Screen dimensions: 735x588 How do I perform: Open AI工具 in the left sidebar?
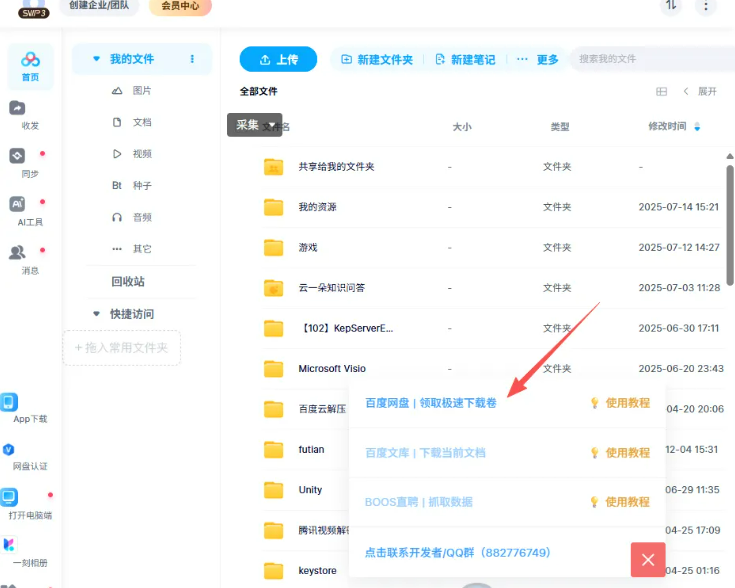(18, 206)
